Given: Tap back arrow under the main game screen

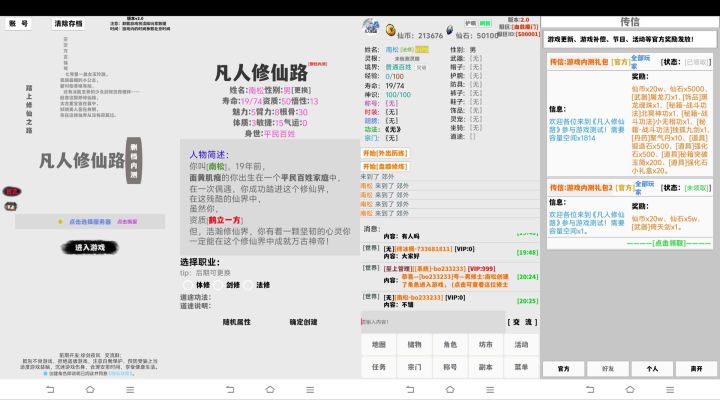Looking at the screenshot, I should tap(410, 389).
